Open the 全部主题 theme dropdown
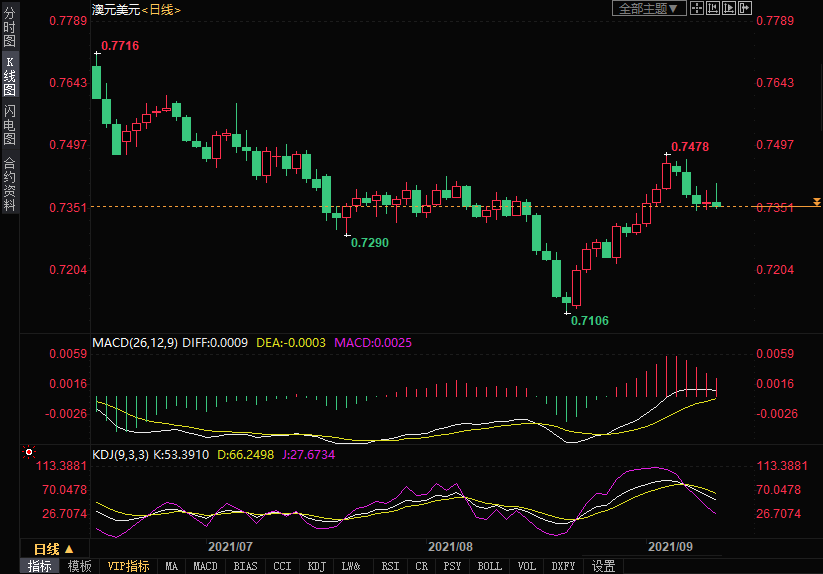 pyautogui.click(x=648, y=8)
